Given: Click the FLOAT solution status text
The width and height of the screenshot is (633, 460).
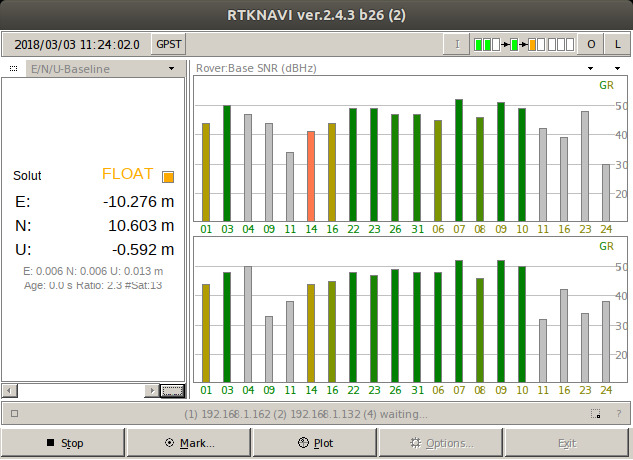Looking at the screenshot, I should point(128,174).
